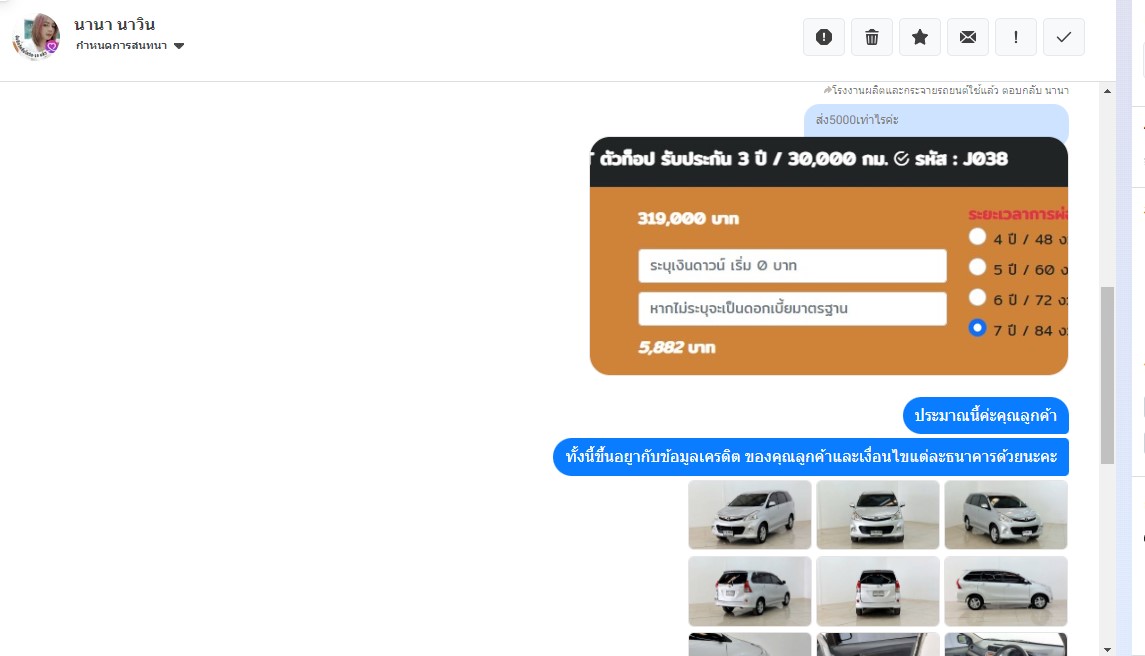Click message bubble ประมาณนี้ค่ะคุณลูกค้า
1145x656 pixels.
(985, 416)
